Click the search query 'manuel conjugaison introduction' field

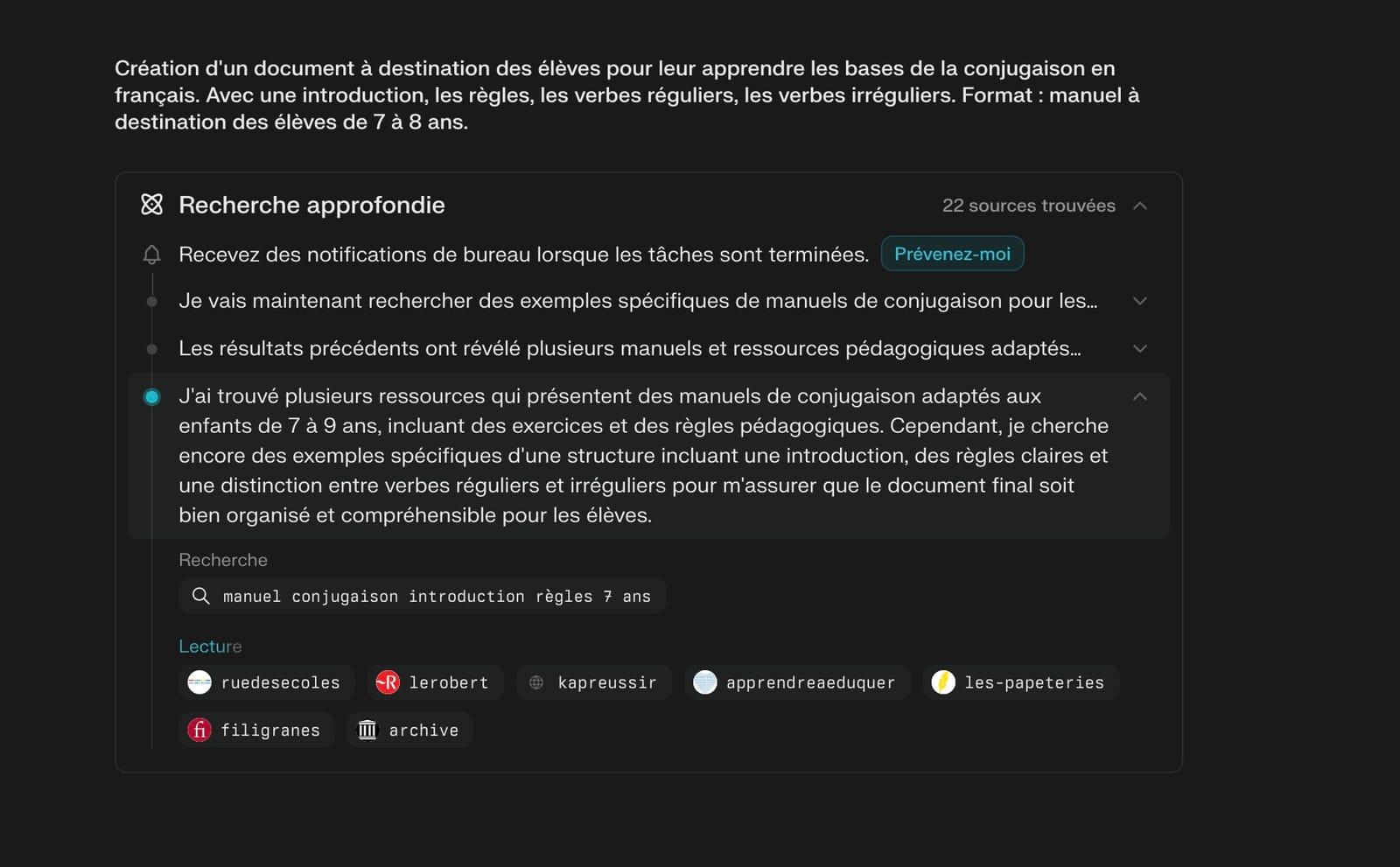(x=423, y=596)
